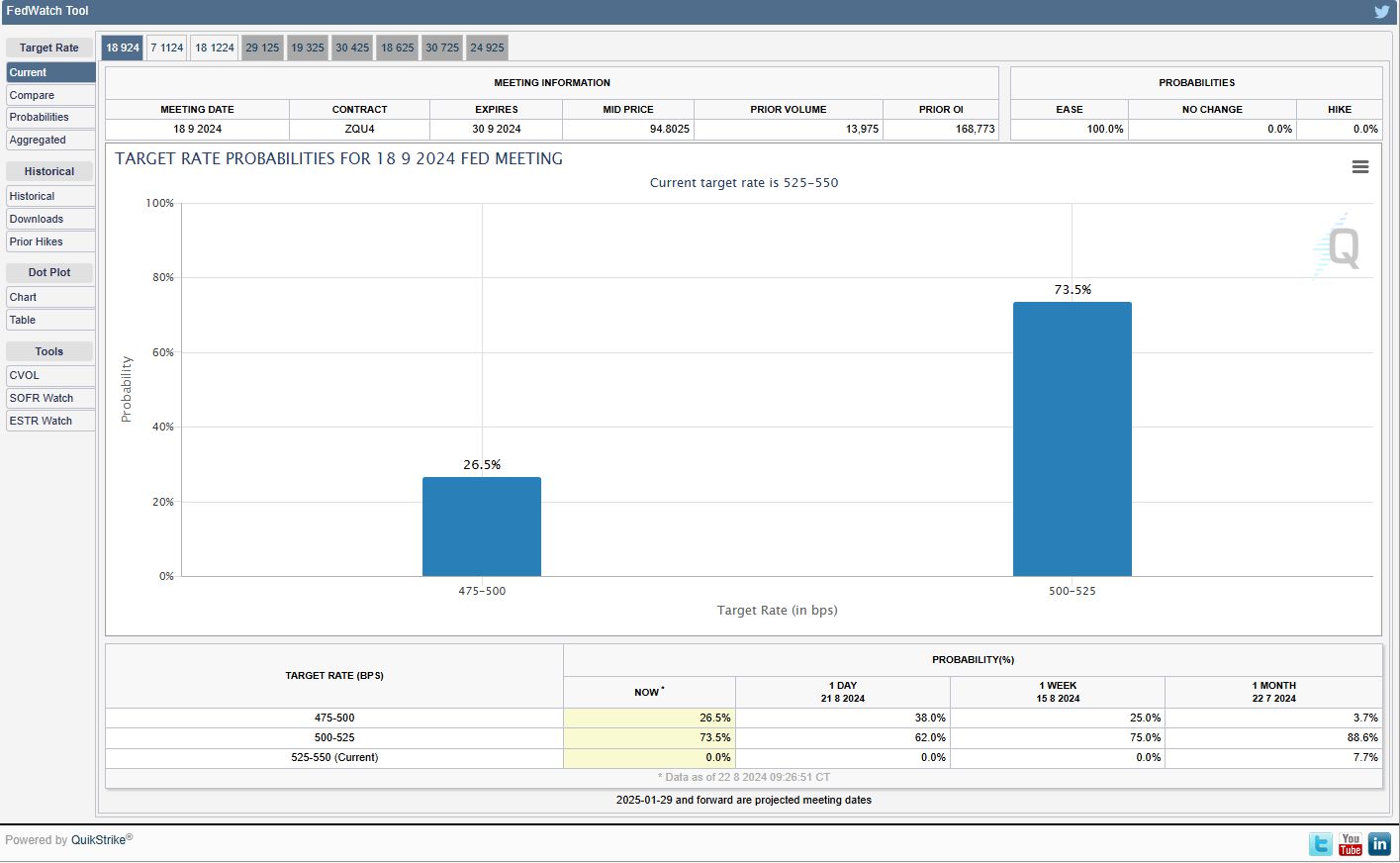
Task: Click the 525-550 (Current) row label
Action: click(x=334, y=757)
